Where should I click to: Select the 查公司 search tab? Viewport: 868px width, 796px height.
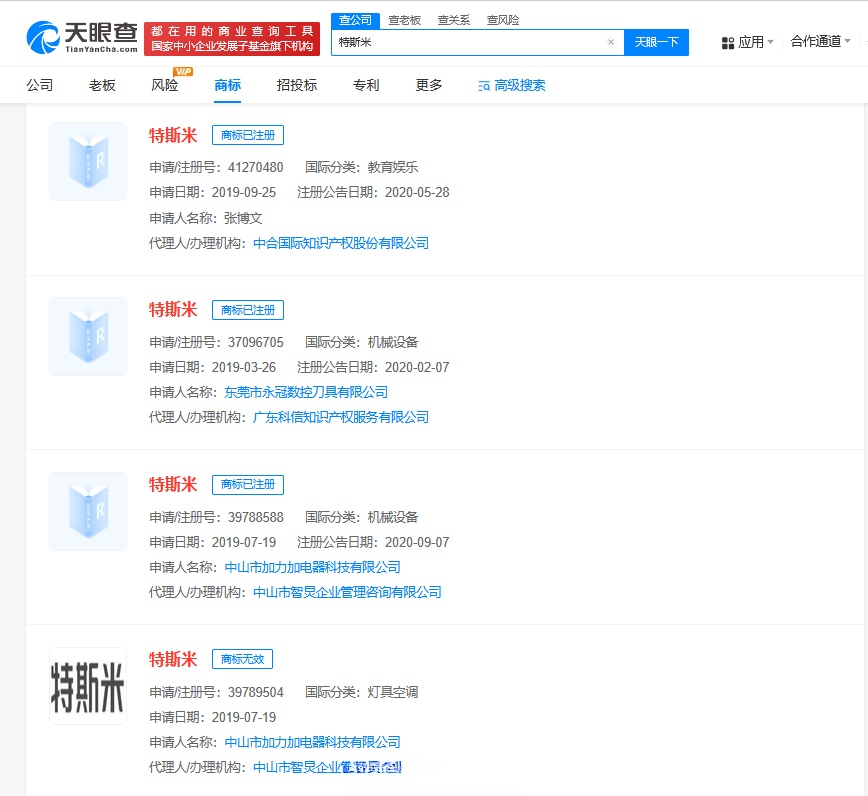(355, 20)
